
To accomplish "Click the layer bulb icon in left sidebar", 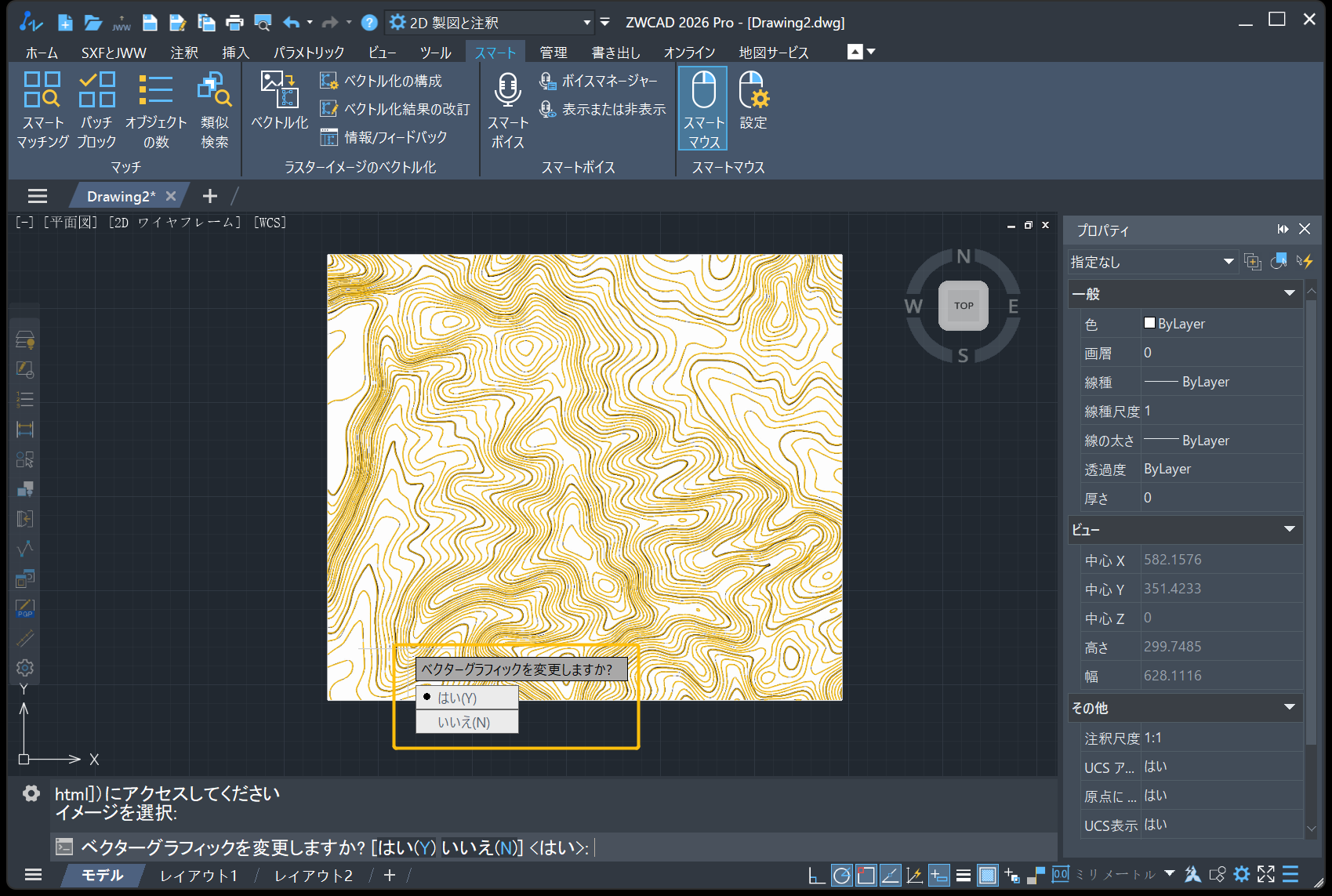I will click(x=25, y=339).
